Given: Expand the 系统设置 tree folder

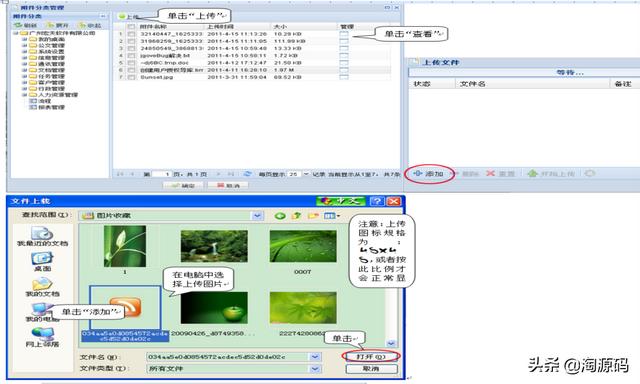Looking at the screenshot, I should pyautogui.click(x=25, y=52).
